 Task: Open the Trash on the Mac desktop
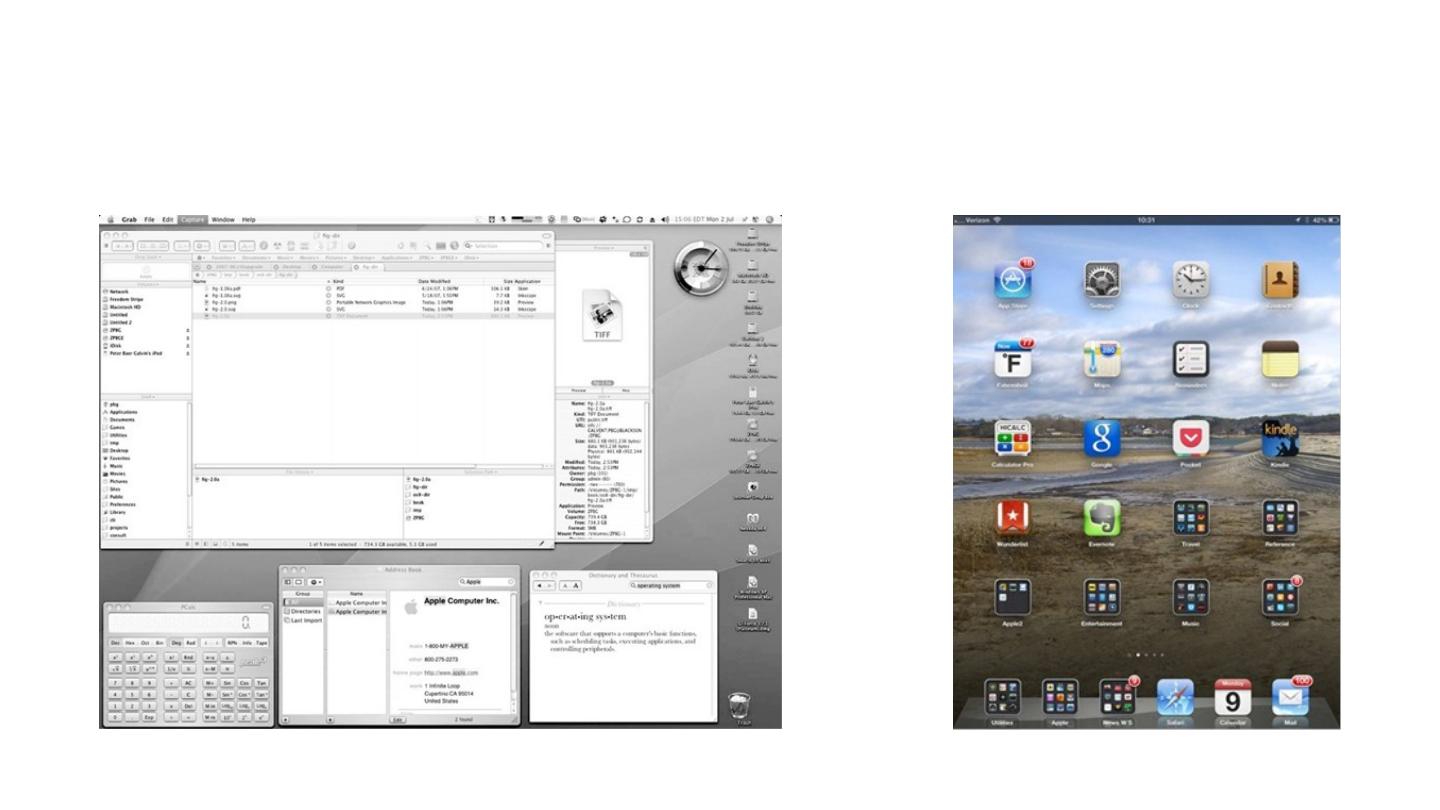click(741, 706)
